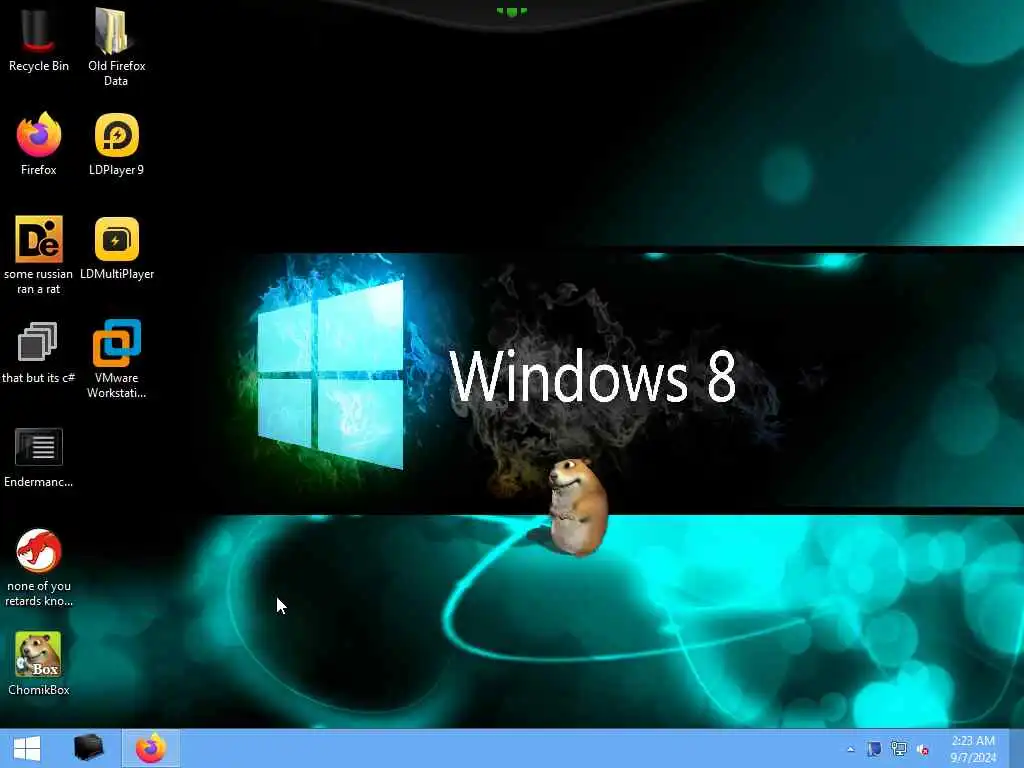Screen dimensions: 1024x768
Task: Open the network tray icon
Action: [899, 749]
